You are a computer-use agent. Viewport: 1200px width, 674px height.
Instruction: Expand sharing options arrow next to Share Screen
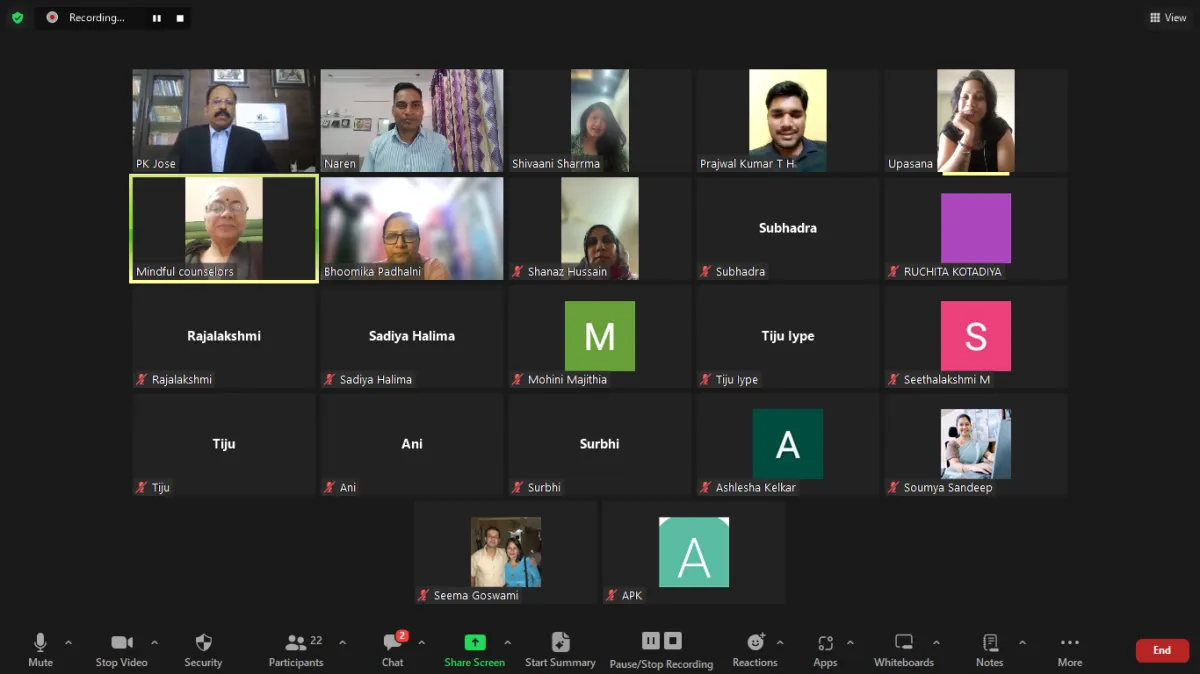507,642
